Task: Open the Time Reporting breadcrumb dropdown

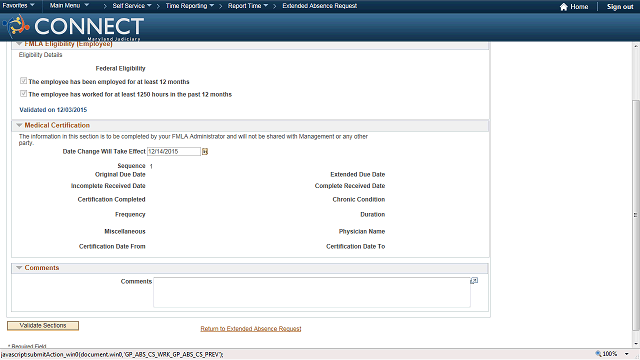Action: click(x=190, y=6)
